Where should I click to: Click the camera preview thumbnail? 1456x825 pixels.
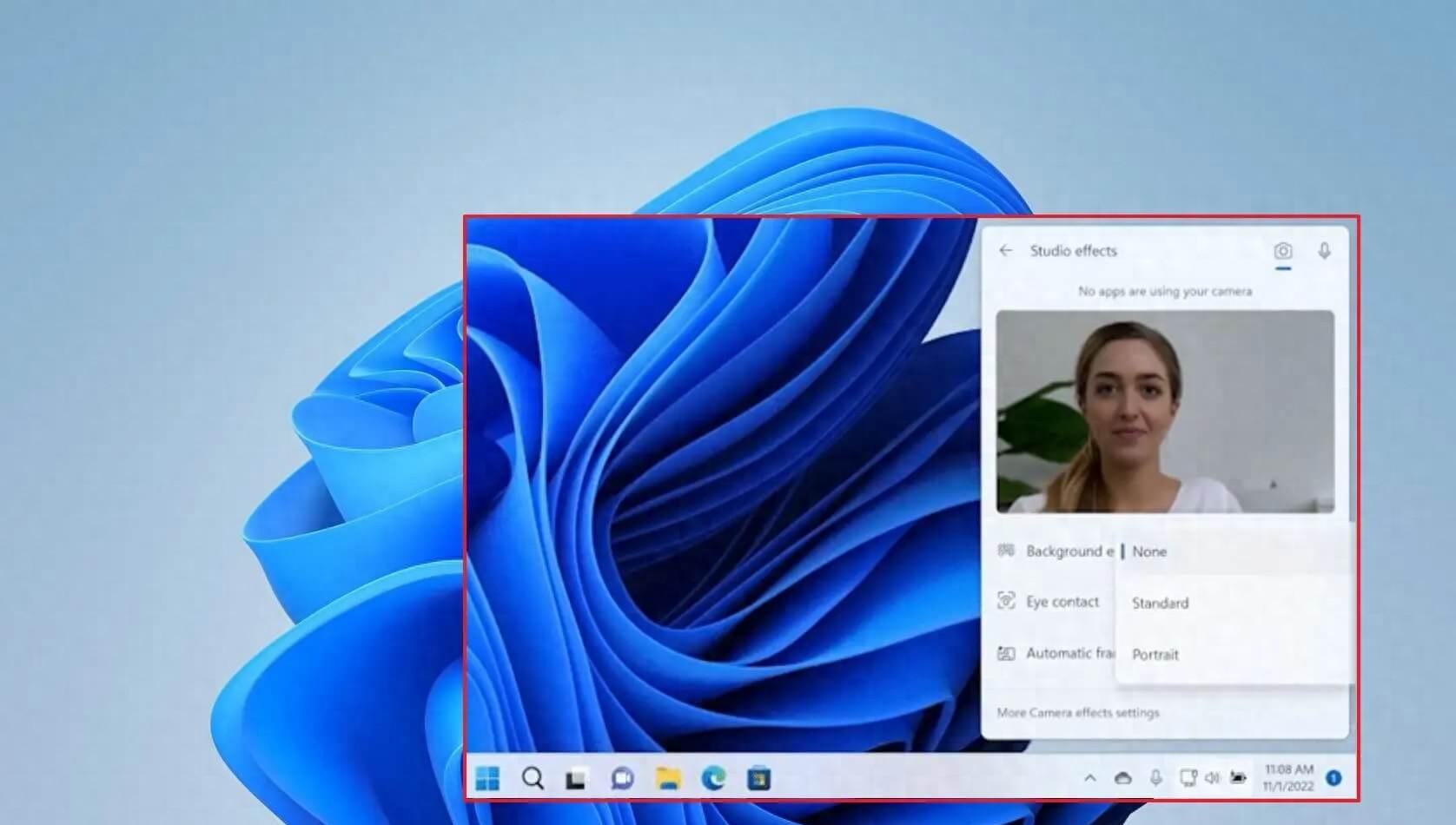[1164, 412]
